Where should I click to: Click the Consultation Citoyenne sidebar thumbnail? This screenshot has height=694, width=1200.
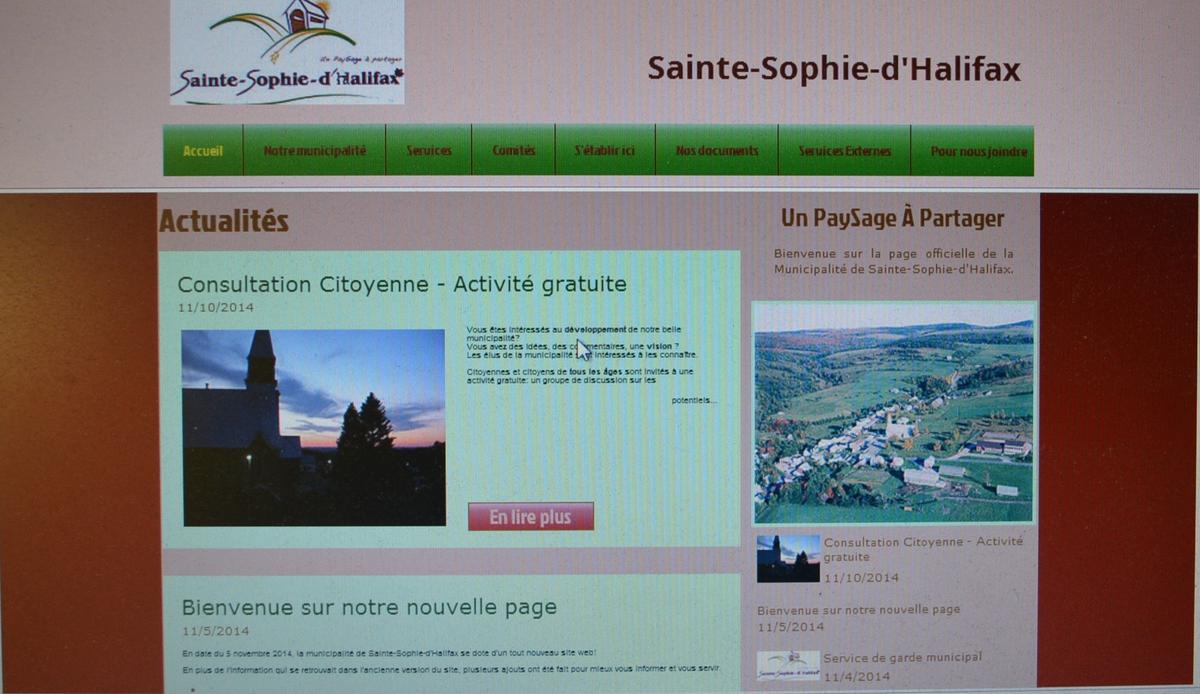[x=787, y=559]
